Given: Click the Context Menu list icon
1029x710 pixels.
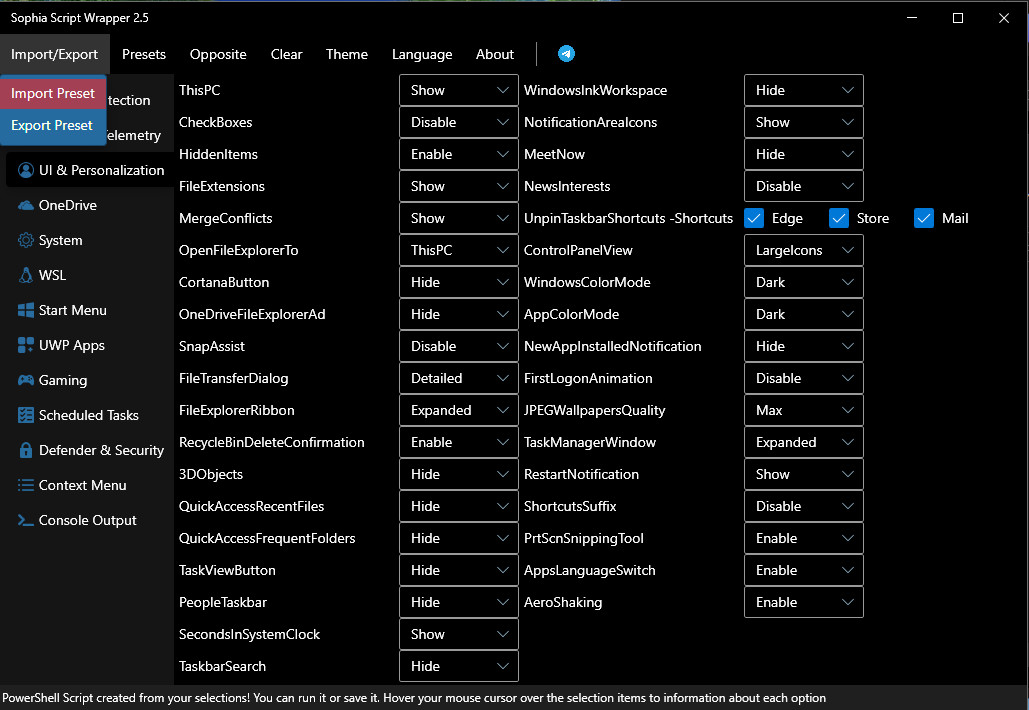Looking at the screenshot, I should click(26, 485).
